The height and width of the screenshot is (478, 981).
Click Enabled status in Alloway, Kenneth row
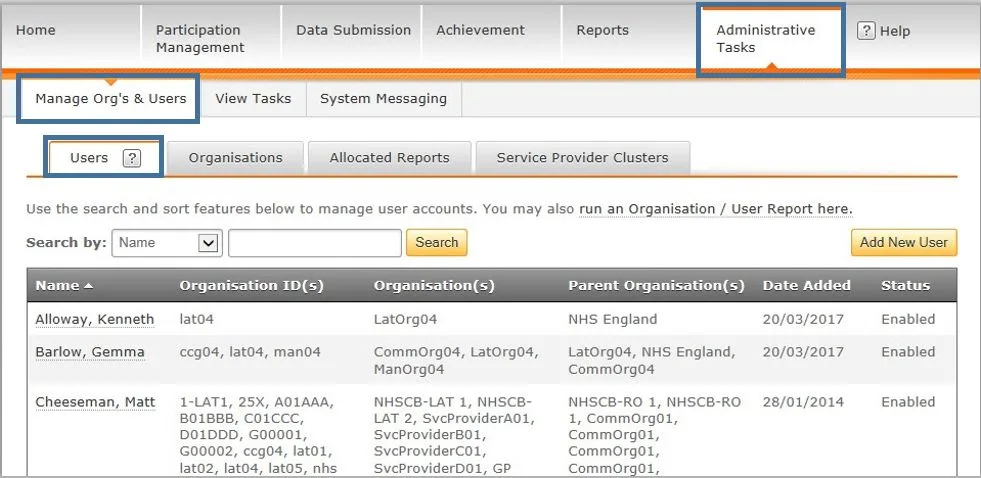click(908, 320)
